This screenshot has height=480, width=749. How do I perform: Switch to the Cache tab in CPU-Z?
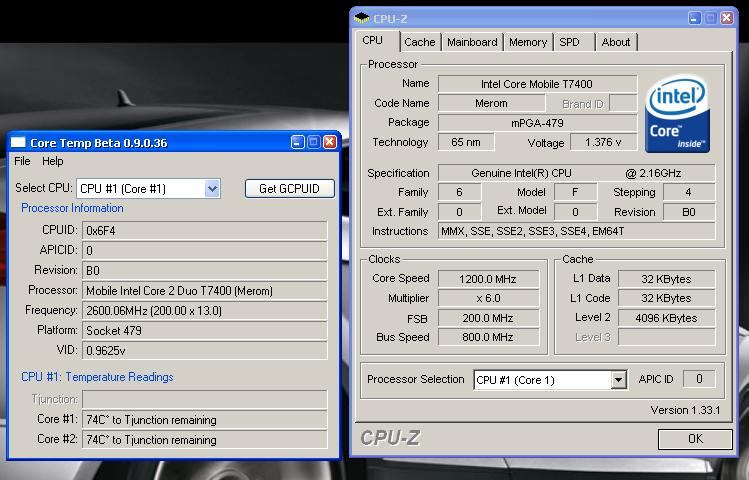tap(419, 42)
